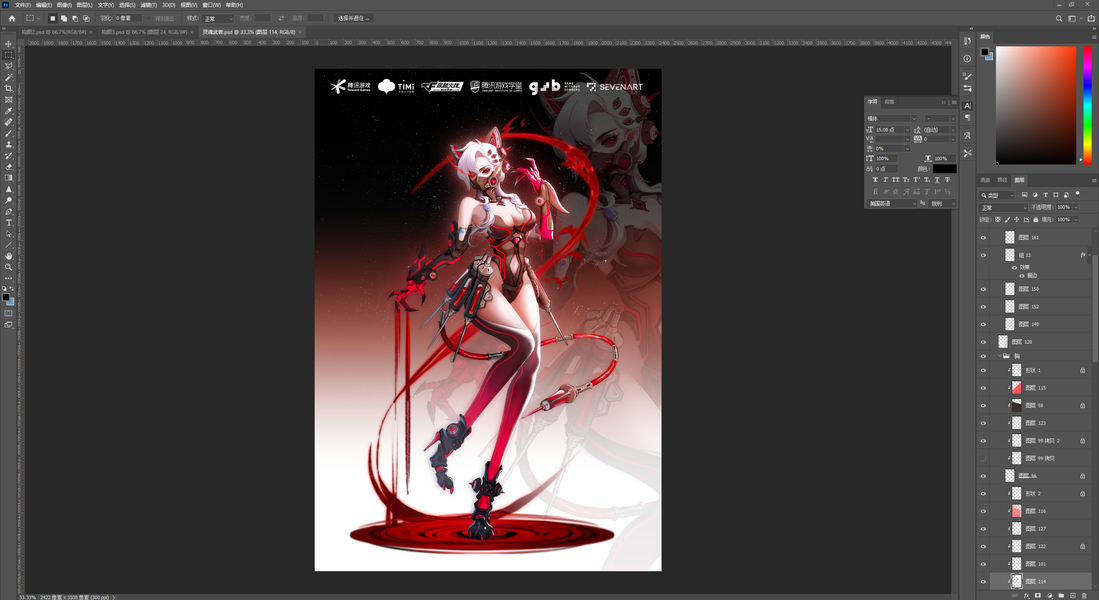The height and width of the screenshot is (600, 1099).
Task: Apply underline text style button
Action: [x=937, y=180]
